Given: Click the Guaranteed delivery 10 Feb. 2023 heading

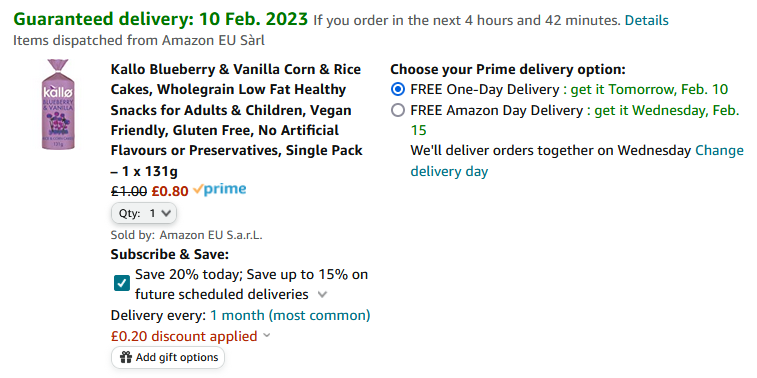Looking at the screenshot, I should [160, 19].
